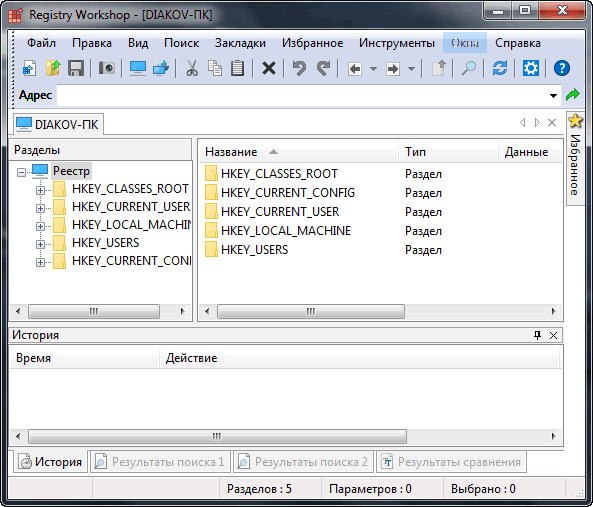The height and width of the screenshot is (507, 593).
Task: Click the Избранное star icon on sidebar
Action: coord(575,121)
